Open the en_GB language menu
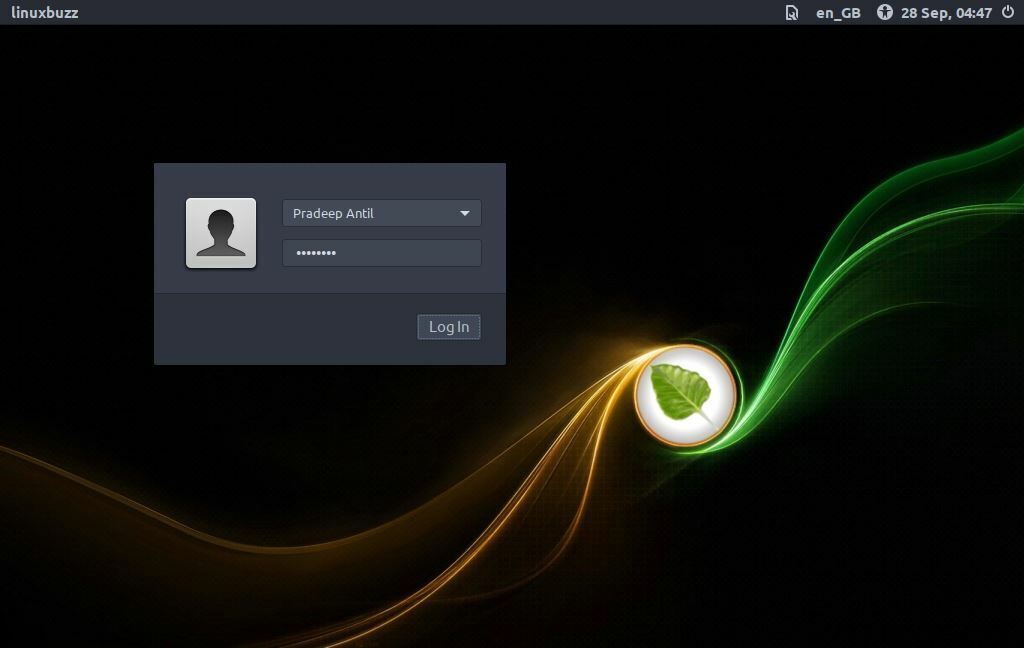1024x648 pixels. 838,13
